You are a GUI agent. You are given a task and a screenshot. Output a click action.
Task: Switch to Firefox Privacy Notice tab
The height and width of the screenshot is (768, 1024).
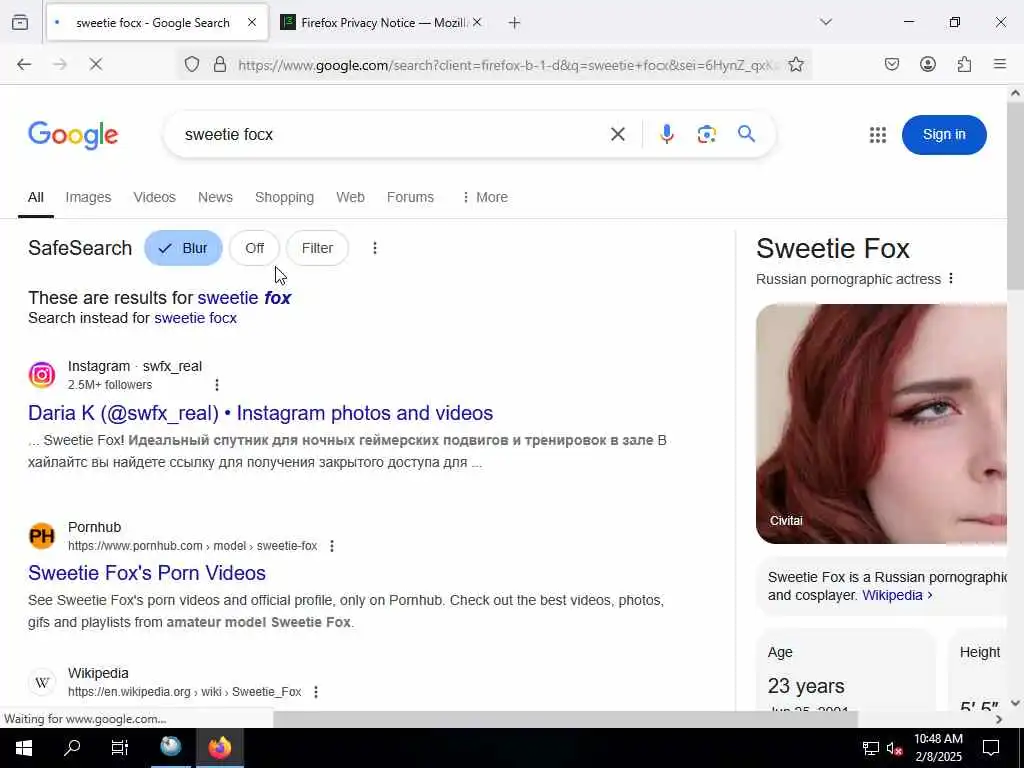click(383, 23)
